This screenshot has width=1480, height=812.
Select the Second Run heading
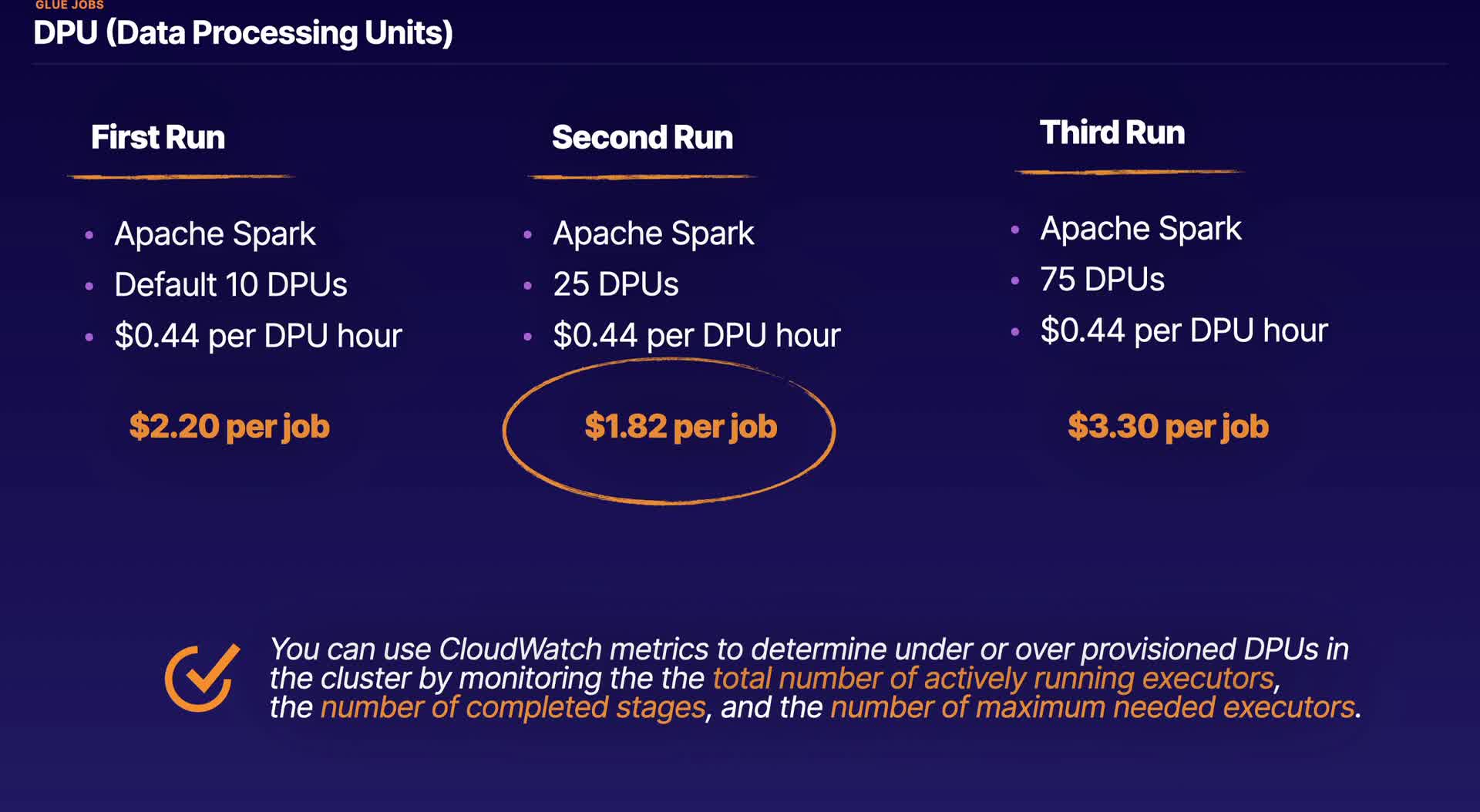point(642,137)
